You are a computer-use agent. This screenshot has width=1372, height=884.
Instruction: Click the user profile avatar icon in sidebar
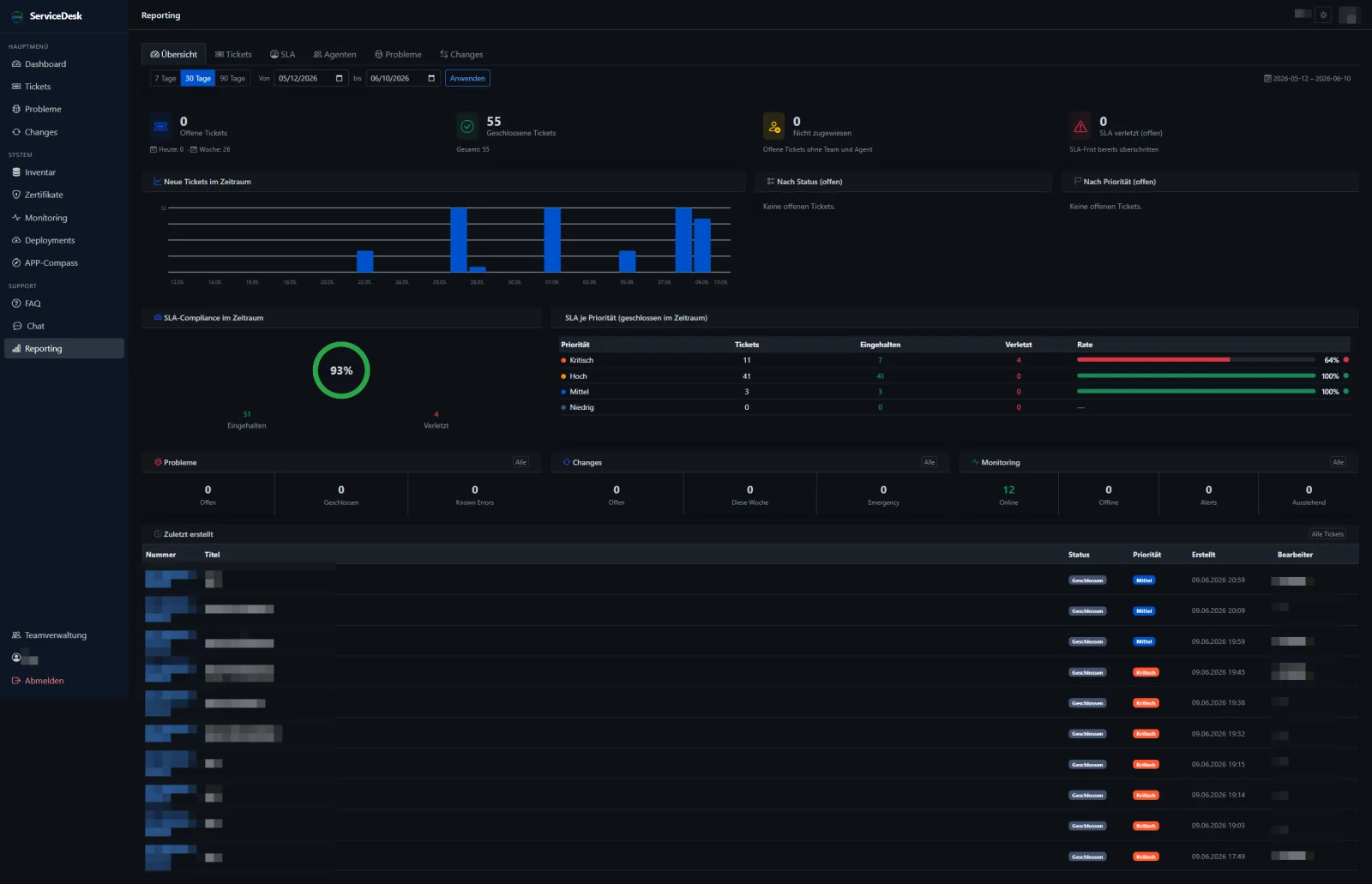[16, 658]
